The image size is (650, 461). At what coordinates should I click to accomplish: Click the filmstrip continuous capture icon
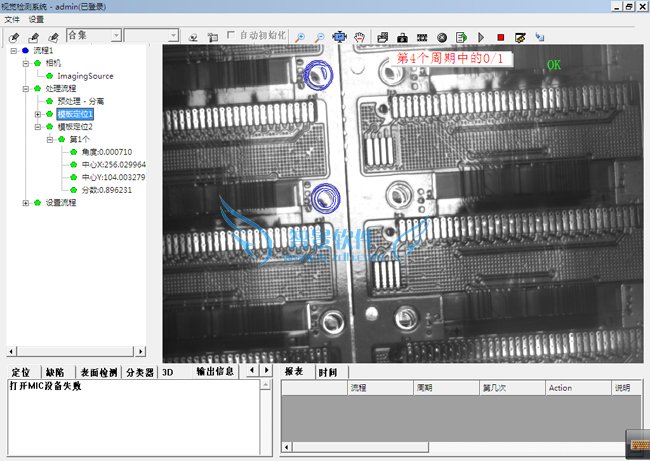tap(422, 37)
